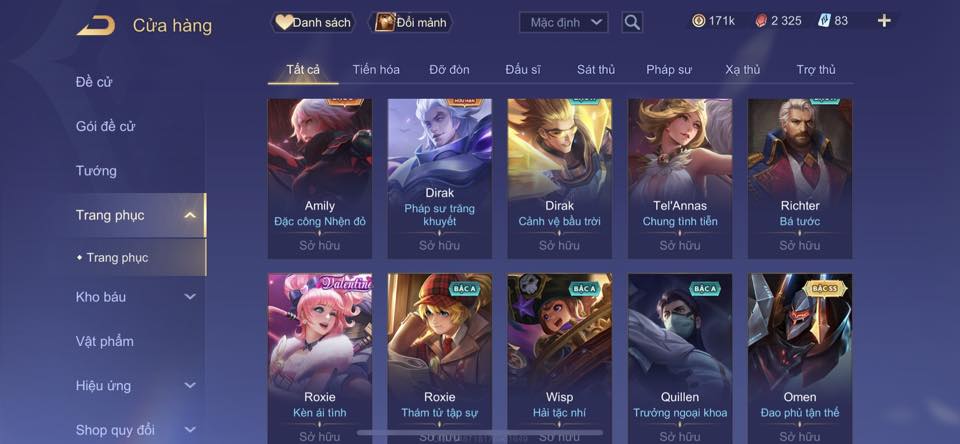Select the Amily Đặc công Nhện đỏ skin card
This screenshot has width=960, height=444.
coord(320,179)
